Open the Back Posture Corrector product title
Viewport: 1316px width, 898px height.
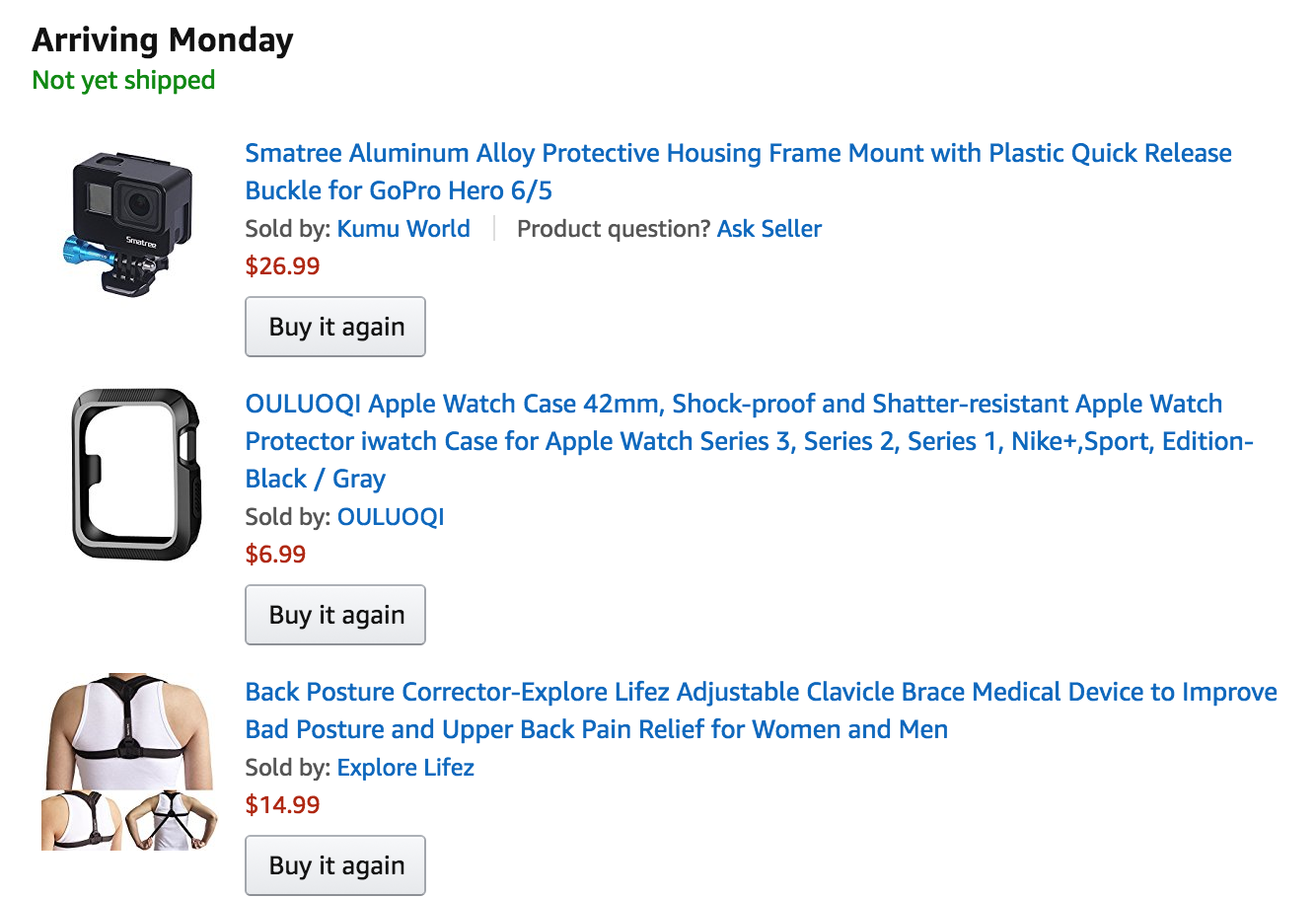pyautogui.click(x=761, y=693)
